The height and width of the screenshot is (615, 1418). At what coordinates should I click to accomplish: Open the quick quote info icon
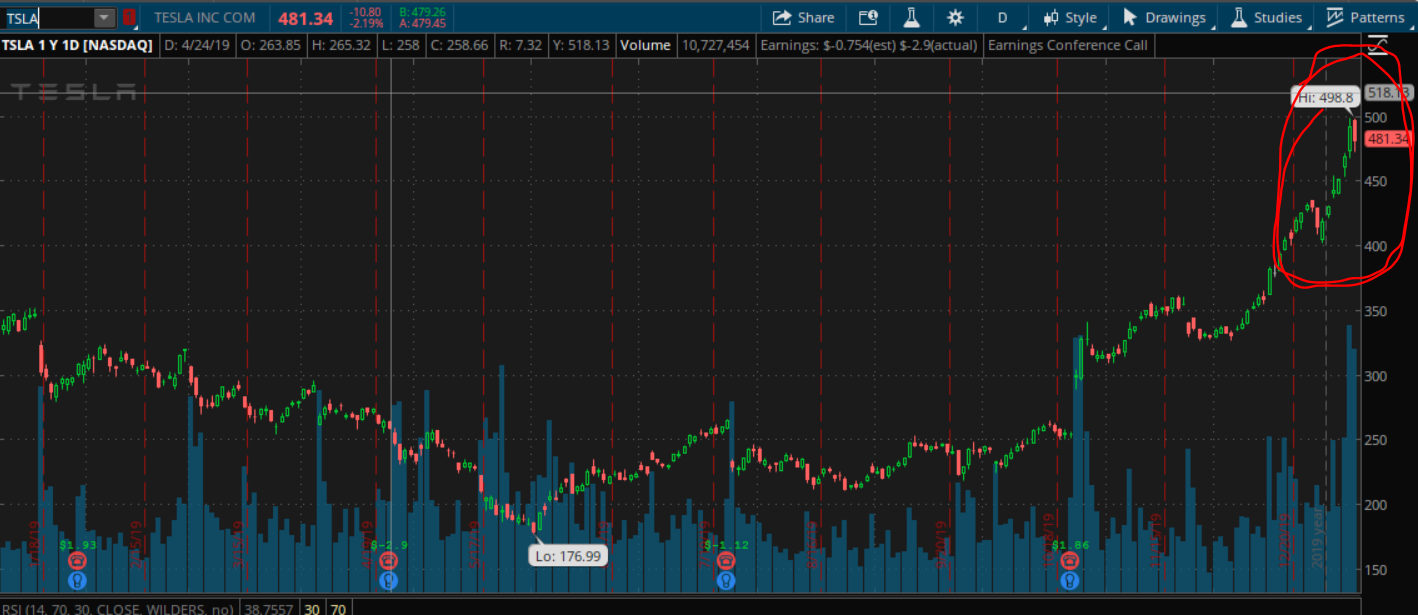867,17
